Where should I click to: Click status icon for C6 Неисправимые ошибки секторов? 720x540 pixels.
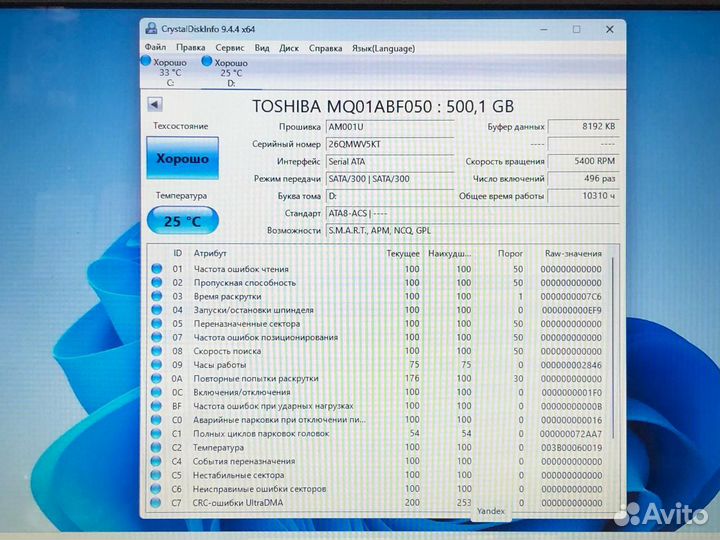pos(156,489)
